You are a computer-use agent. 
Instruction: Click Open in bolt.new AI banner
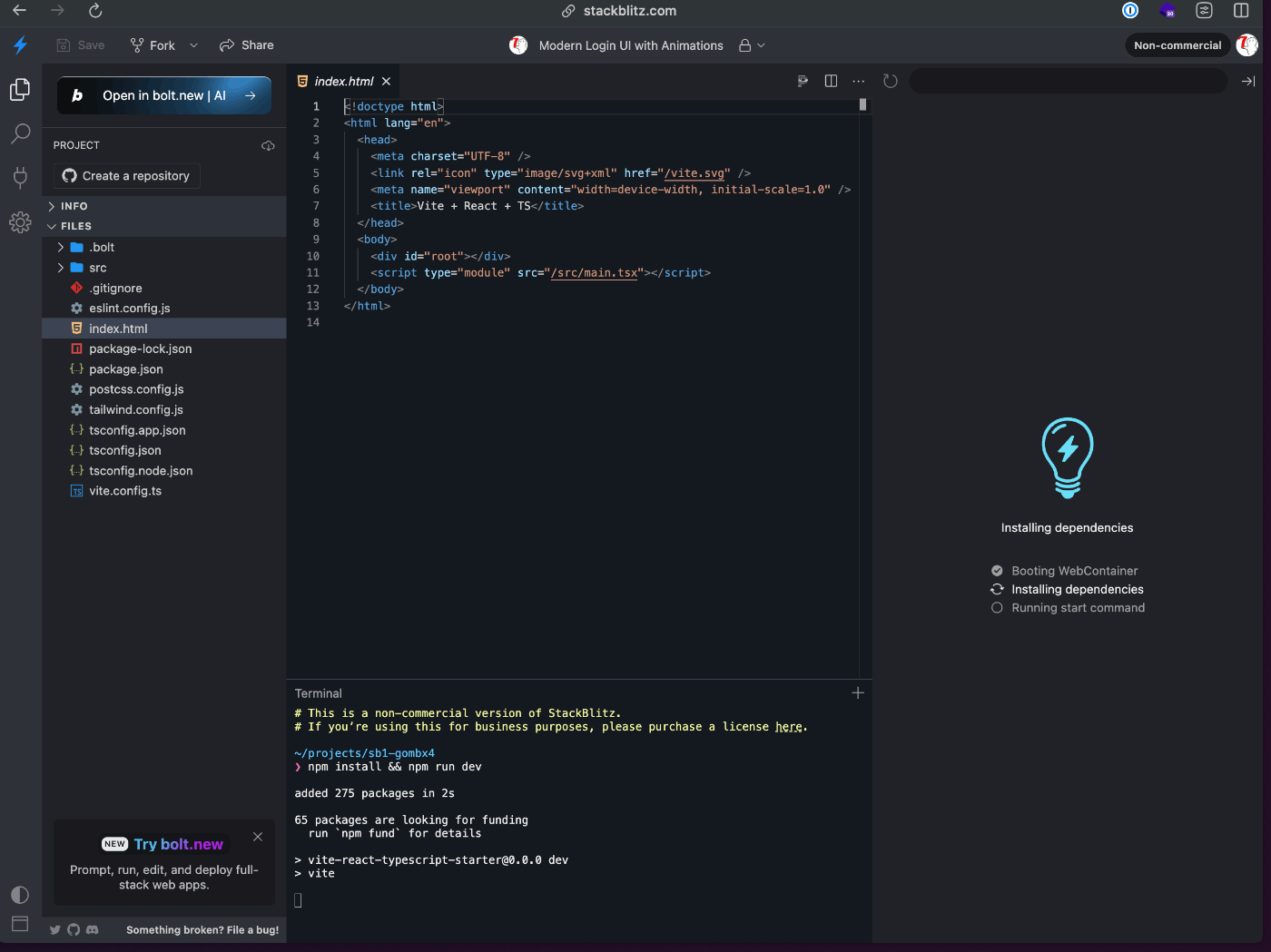(164, 95)
